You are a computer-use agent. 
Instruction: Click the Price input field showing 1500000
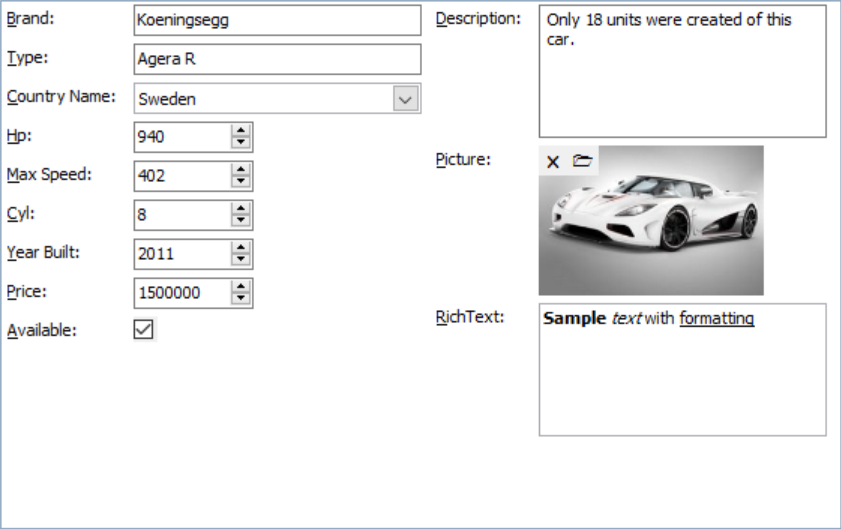[x=182, y=293]
